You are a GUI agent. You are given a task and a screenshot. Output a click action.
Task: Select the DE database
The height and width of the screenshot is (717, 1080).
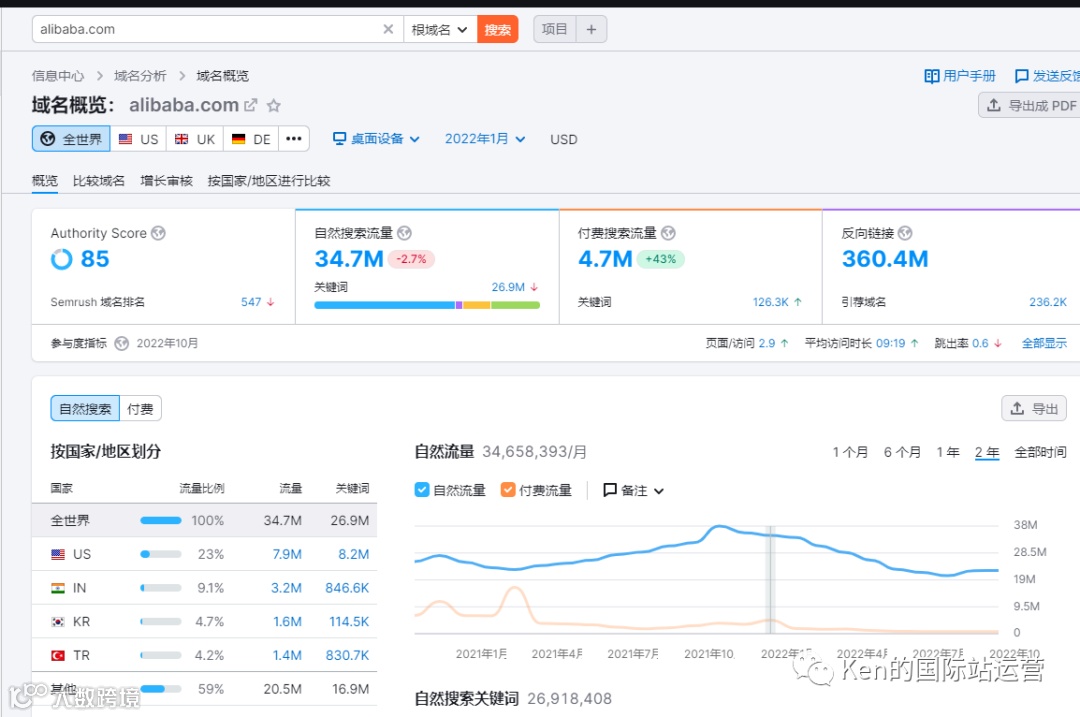click(x=251, y=139)
